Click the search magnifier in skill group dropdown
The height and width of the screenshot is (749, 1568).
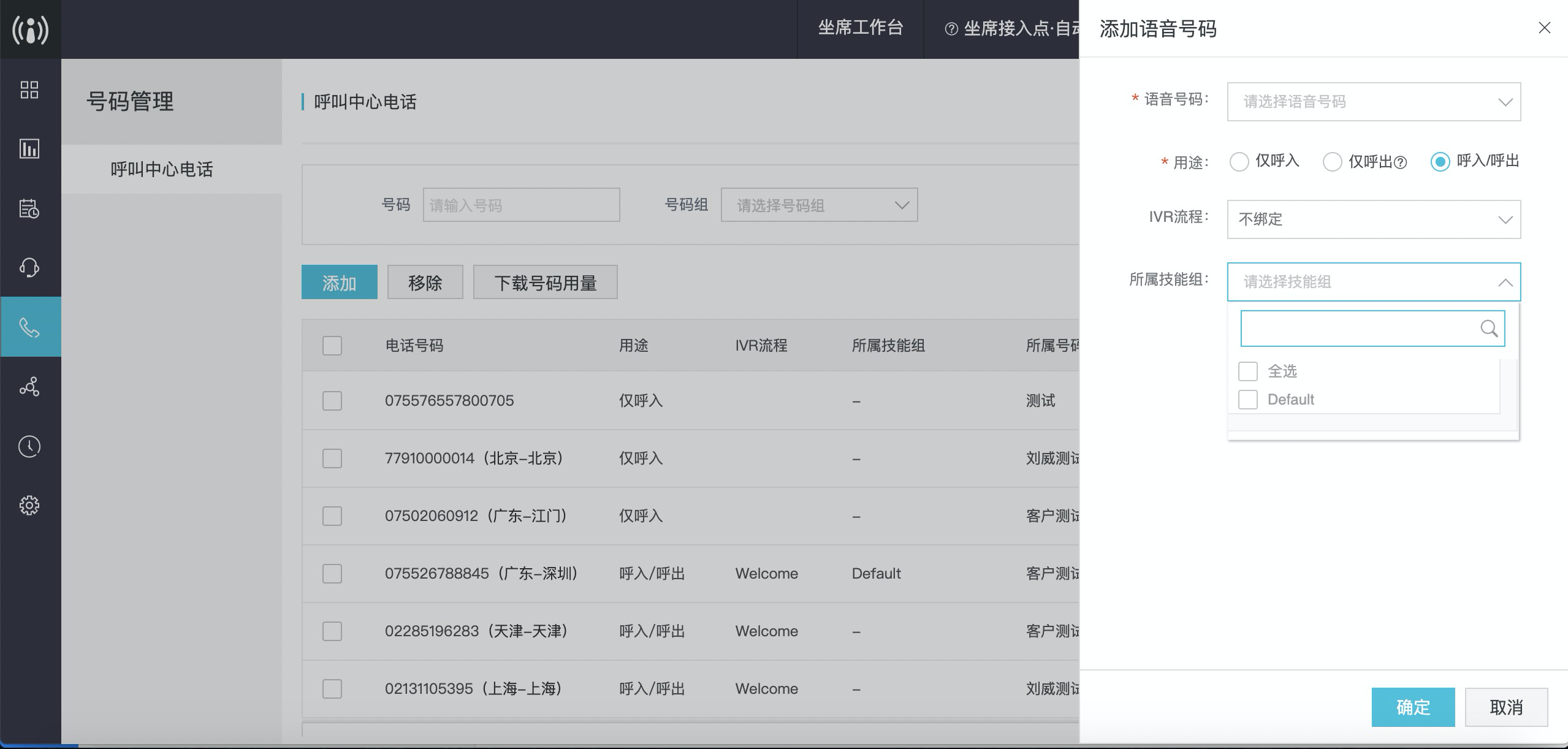point(1489,329)
